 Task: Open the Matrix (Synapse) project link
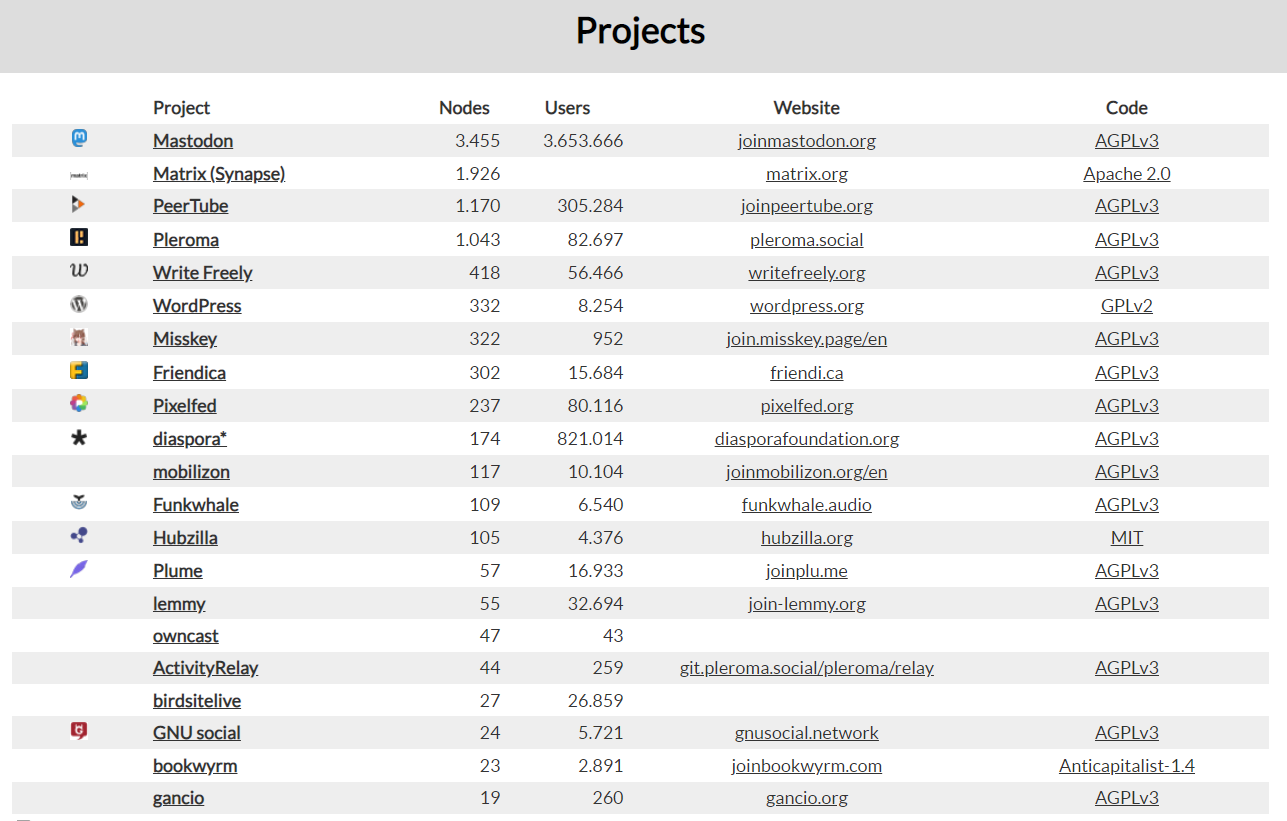[219, 174]
